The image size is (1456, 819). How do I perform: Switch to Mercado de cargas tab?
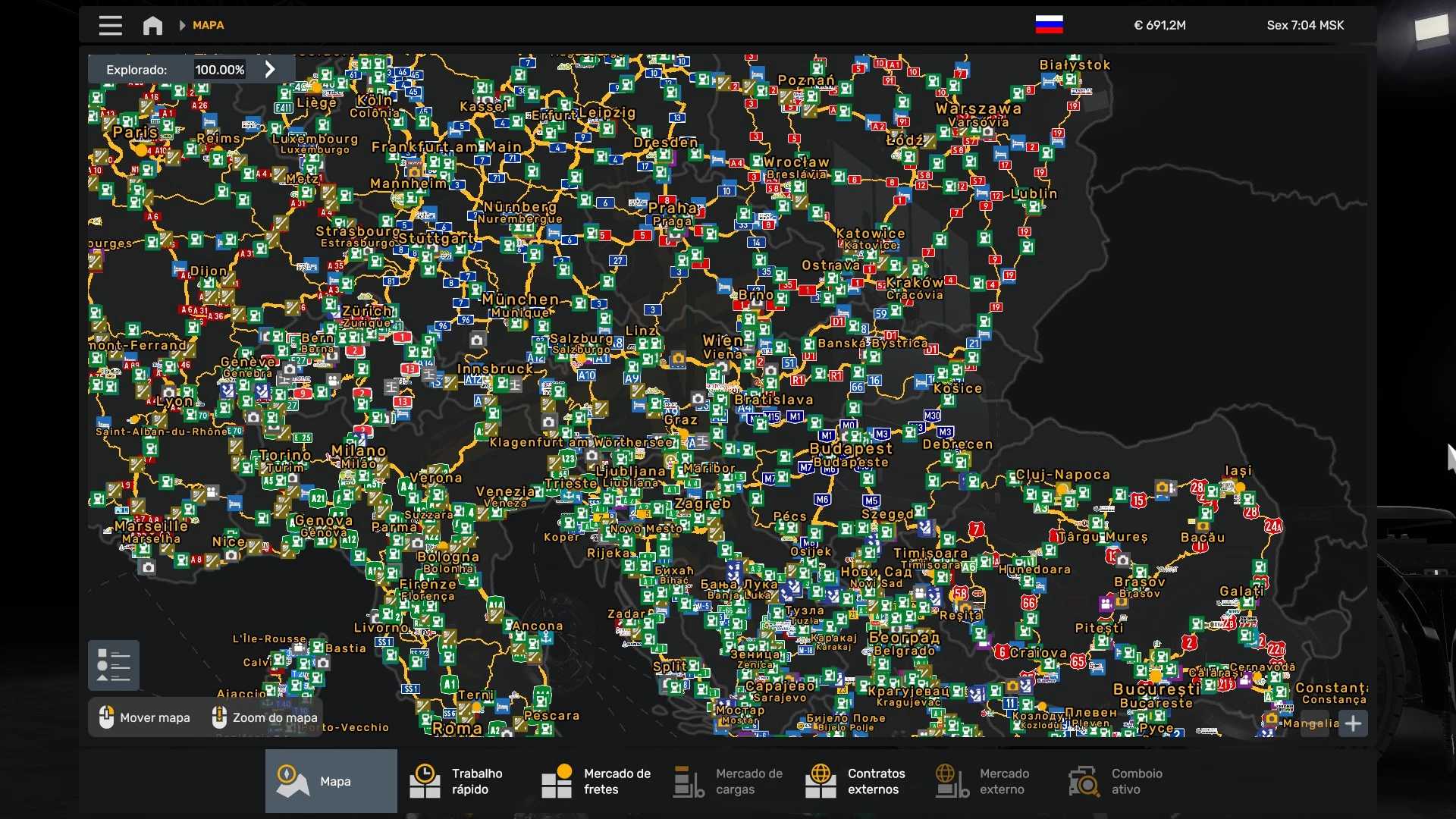[x=729, y=781]
